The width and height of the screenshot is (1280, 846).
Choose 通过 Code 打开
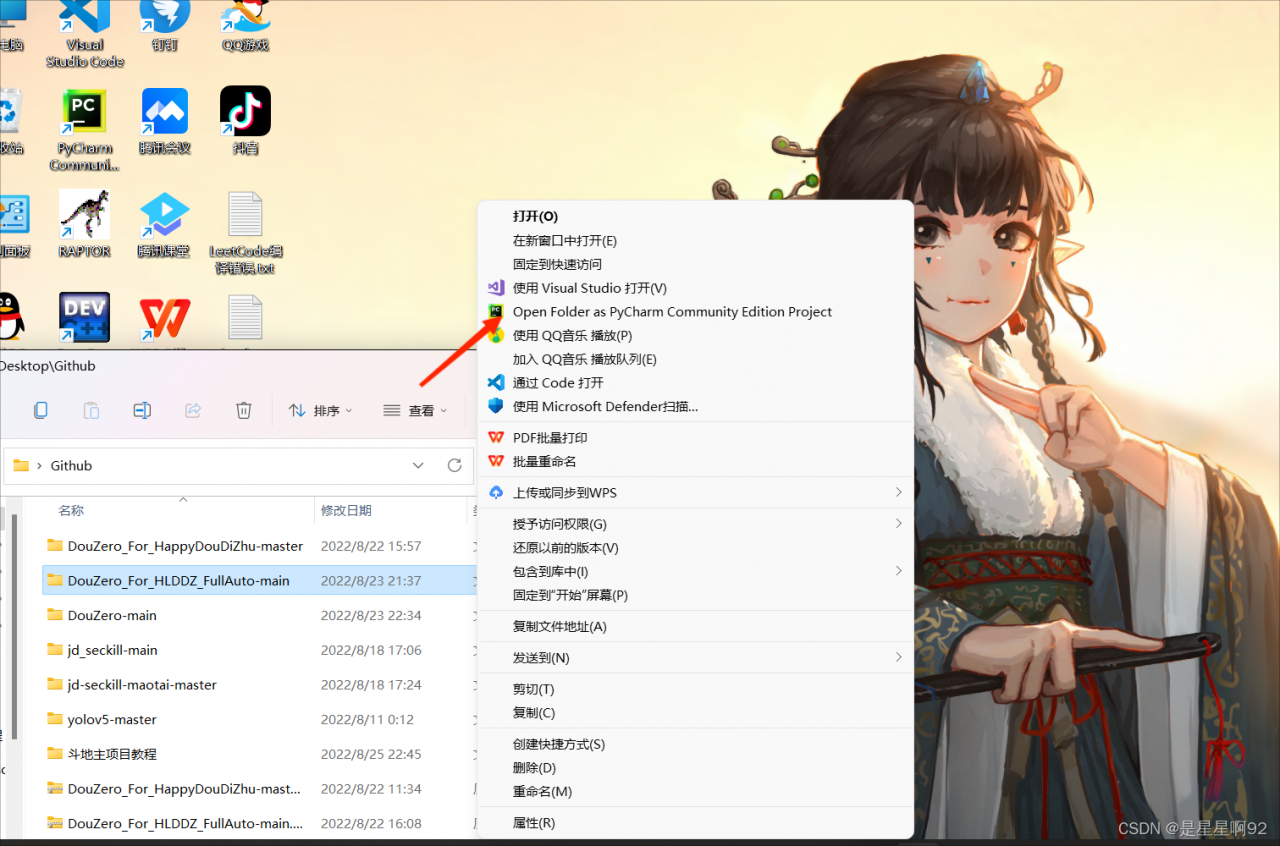coord(558,383)
